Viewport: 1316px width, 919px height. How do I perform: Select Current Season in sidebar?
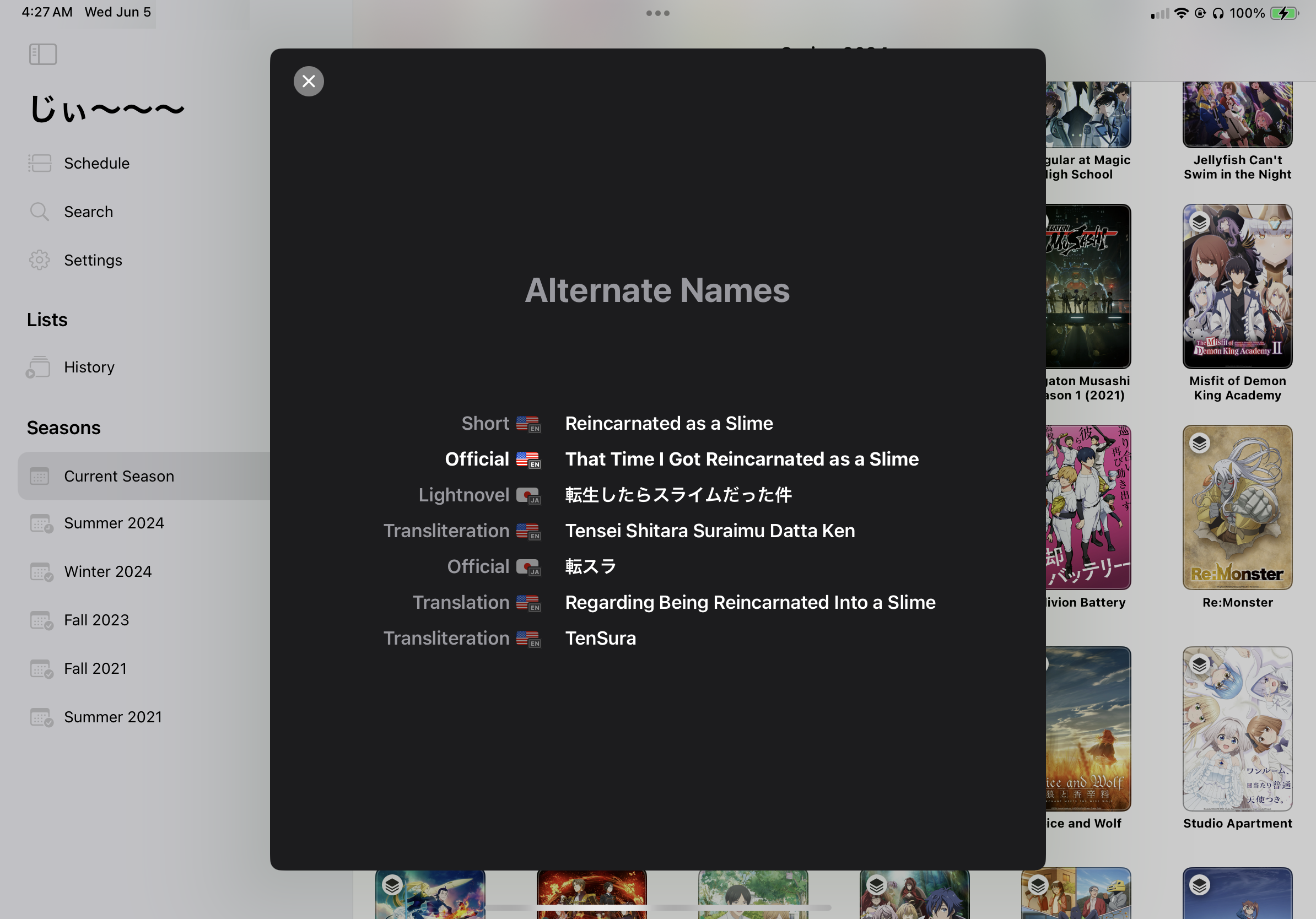tap(118, 476)
